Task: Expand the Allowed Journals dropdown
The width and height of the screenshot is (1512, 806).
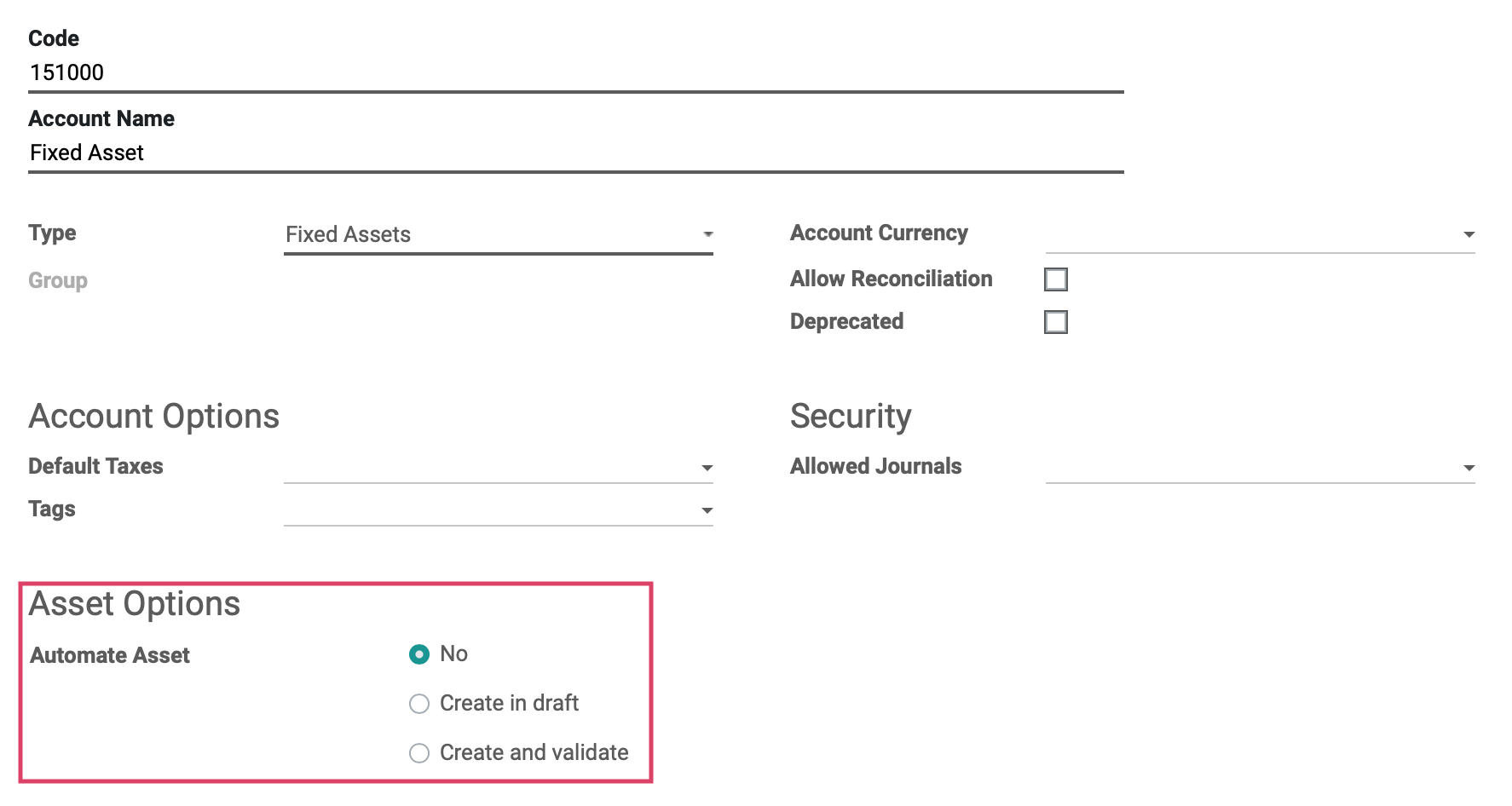Action: [1261, 467]
